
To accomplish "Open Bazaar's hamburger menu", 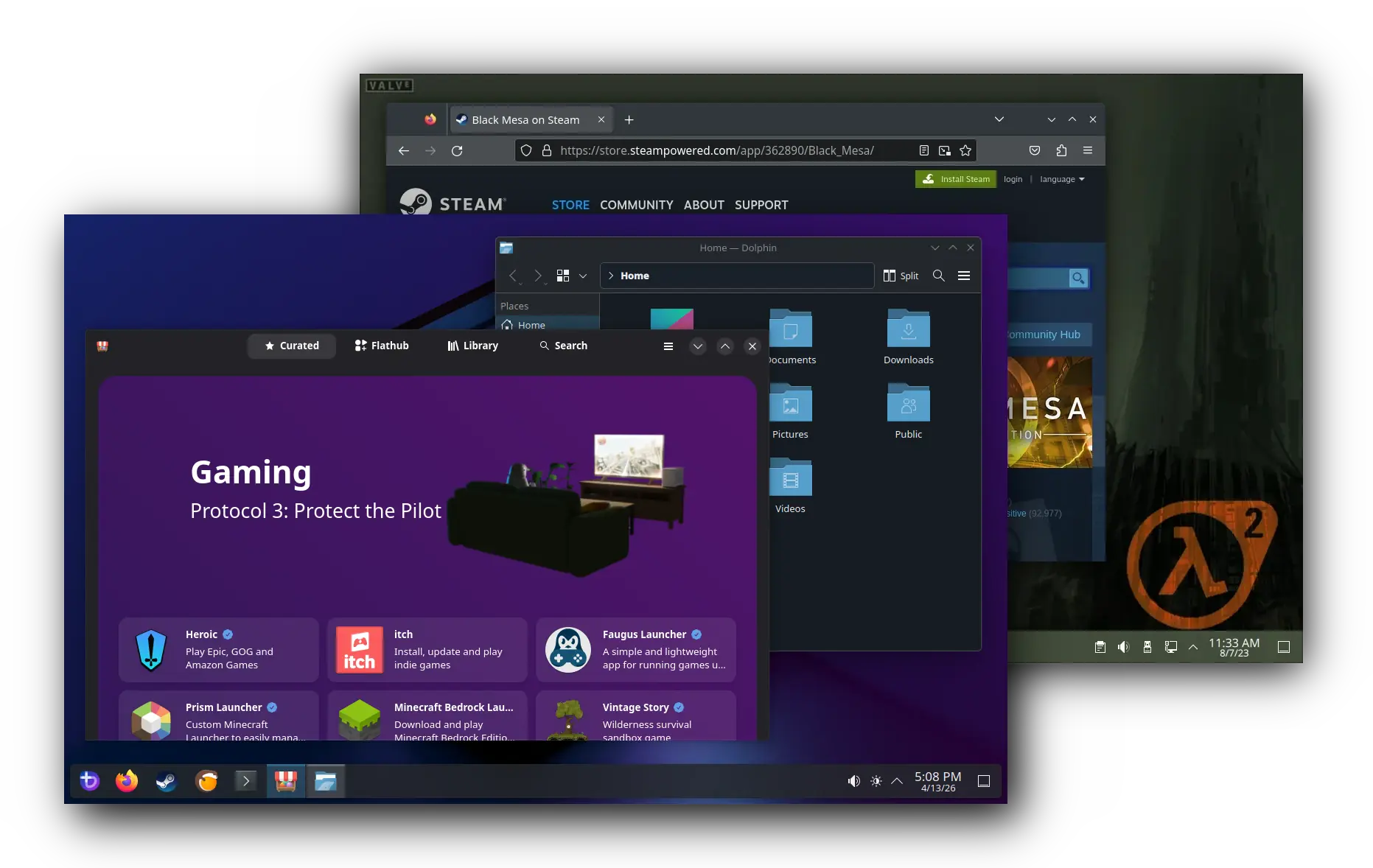I will tap(668, 346).
